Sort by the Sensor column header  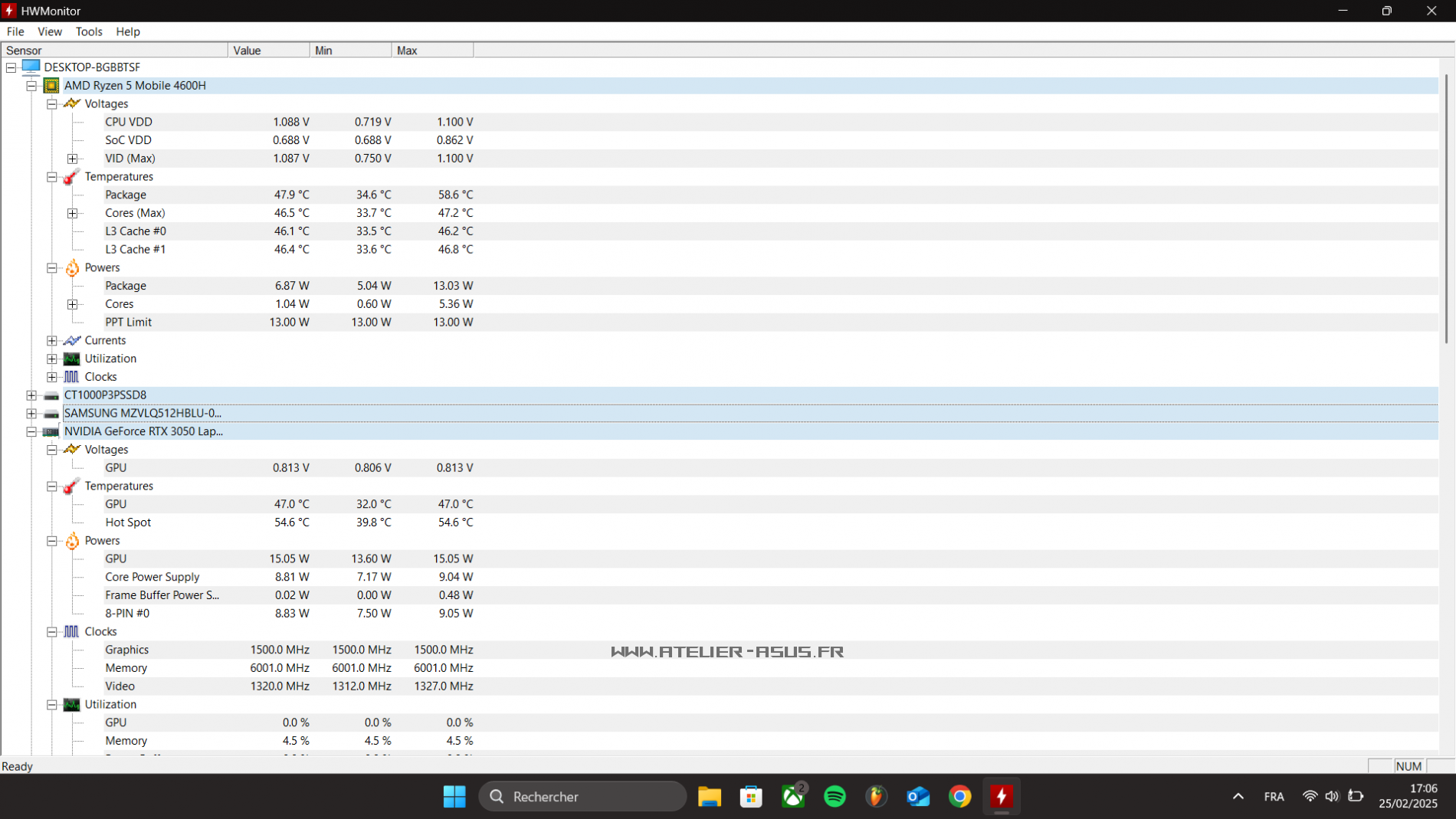tap(115, 51)
